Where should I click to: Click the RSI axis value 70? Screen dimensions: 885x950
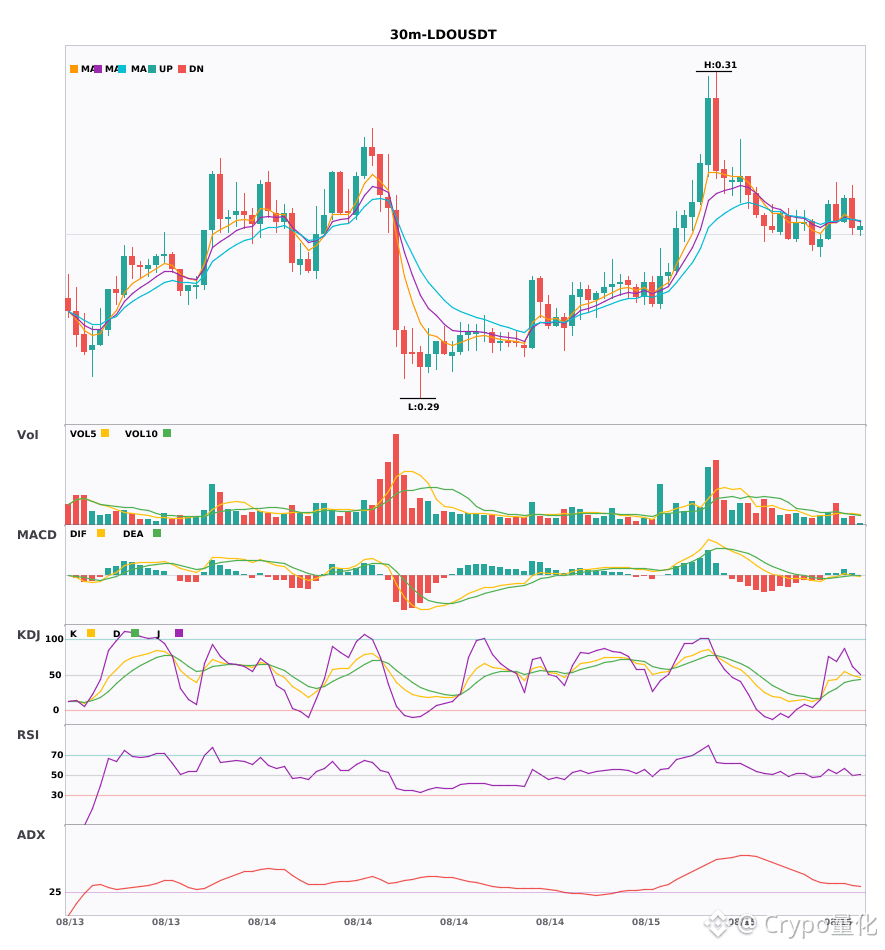[x=57, y=755]
